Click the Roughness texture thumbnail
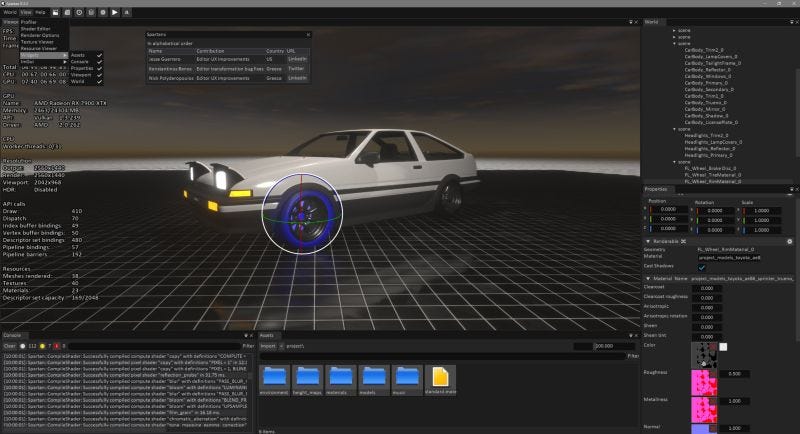 704,382
